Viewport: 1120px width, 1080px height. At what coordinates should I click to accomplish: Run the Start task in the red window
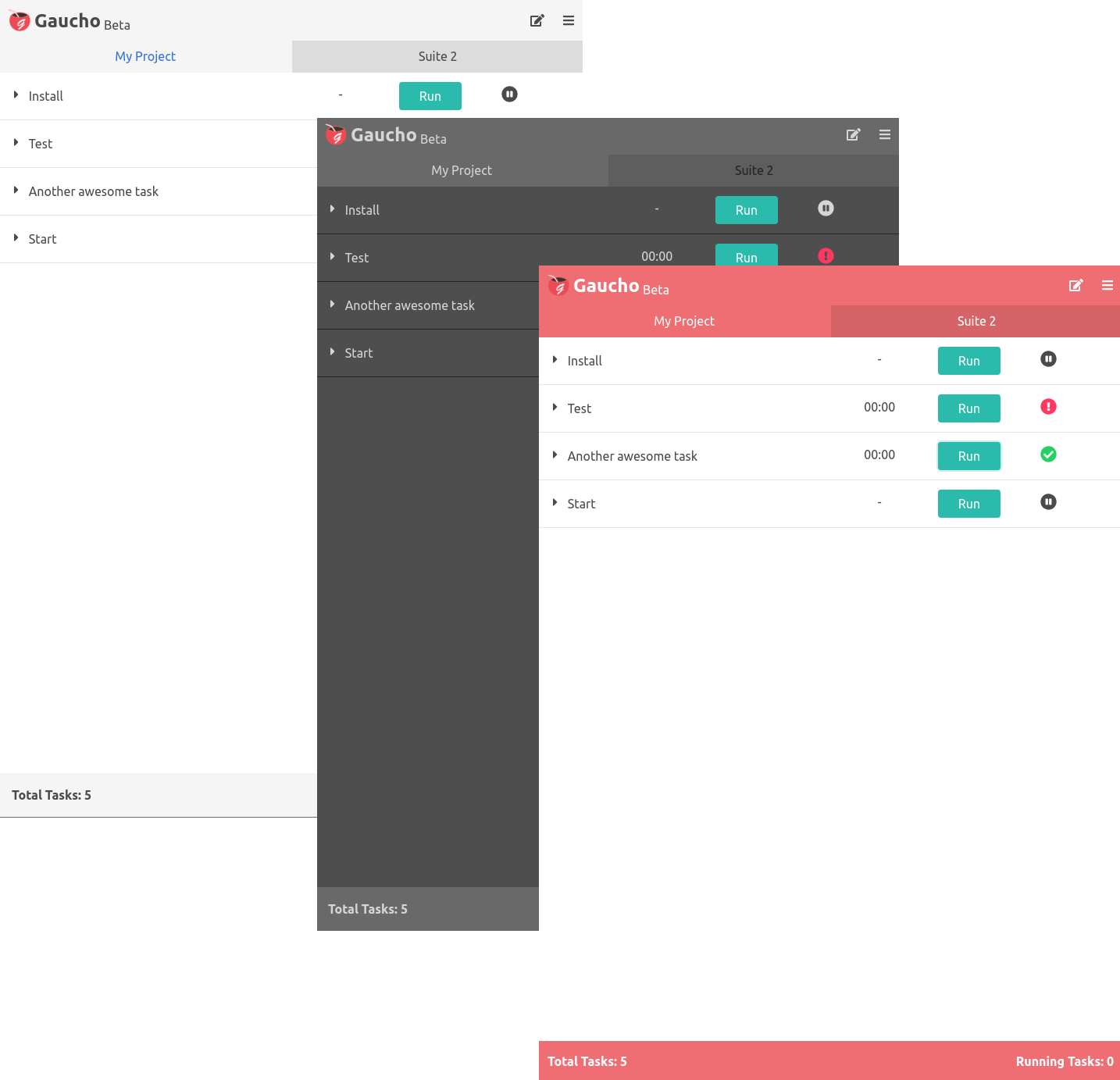coord(969,504)
